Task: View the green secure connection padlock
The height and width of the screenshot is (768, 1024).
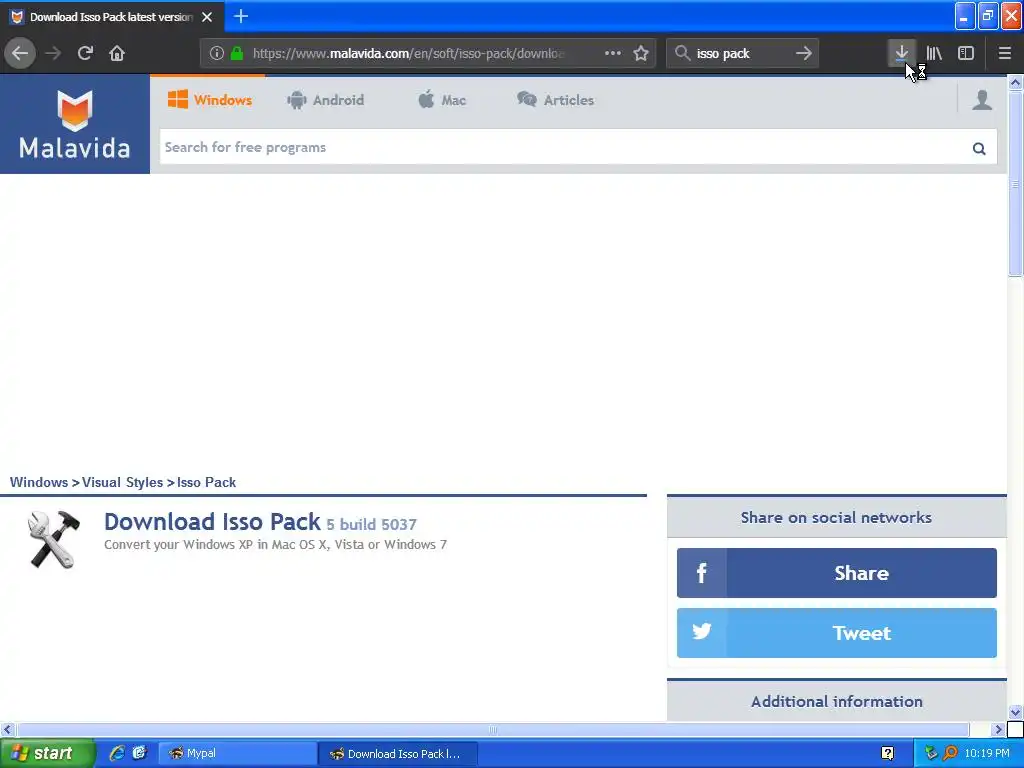Action: point(237,53)
